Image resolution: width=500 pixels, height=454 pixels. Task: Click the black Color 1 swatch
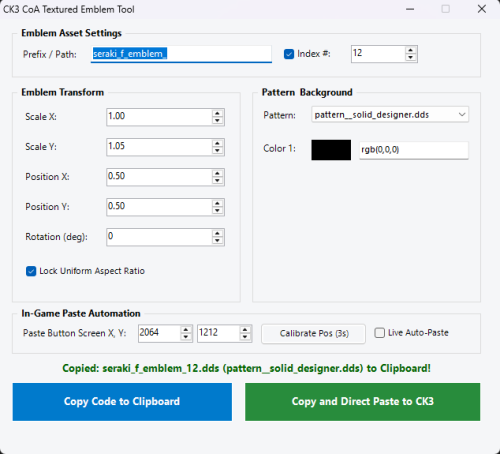point(331,150)
